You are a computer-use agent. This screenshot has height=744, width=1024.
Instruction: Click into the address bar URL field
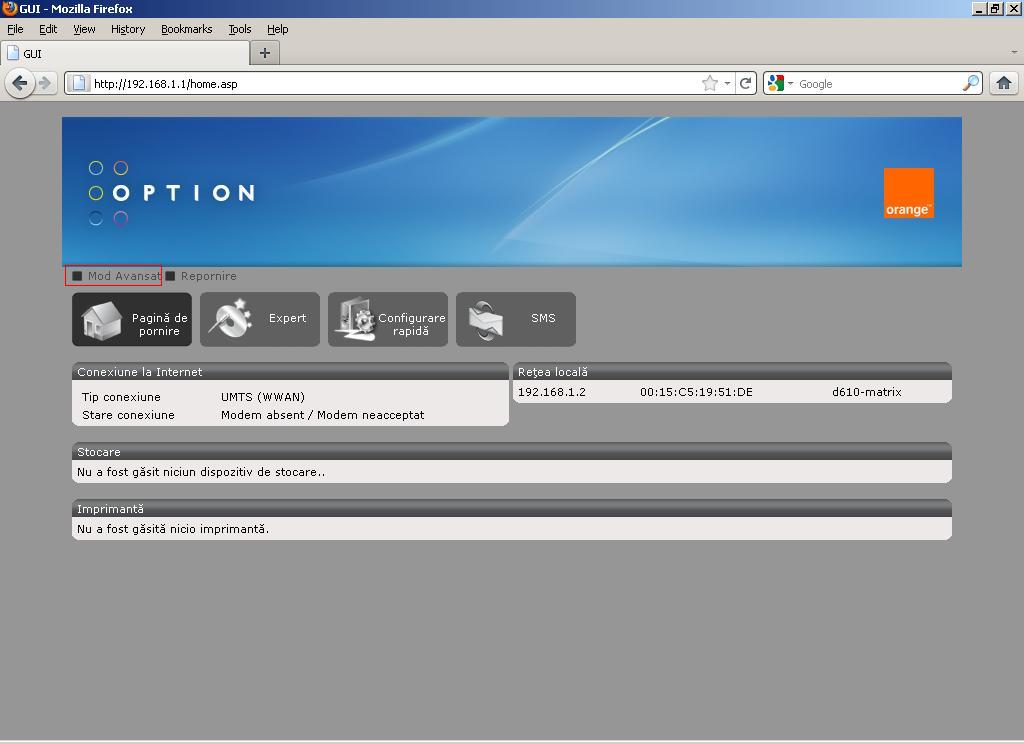click(x=390, y=84)
